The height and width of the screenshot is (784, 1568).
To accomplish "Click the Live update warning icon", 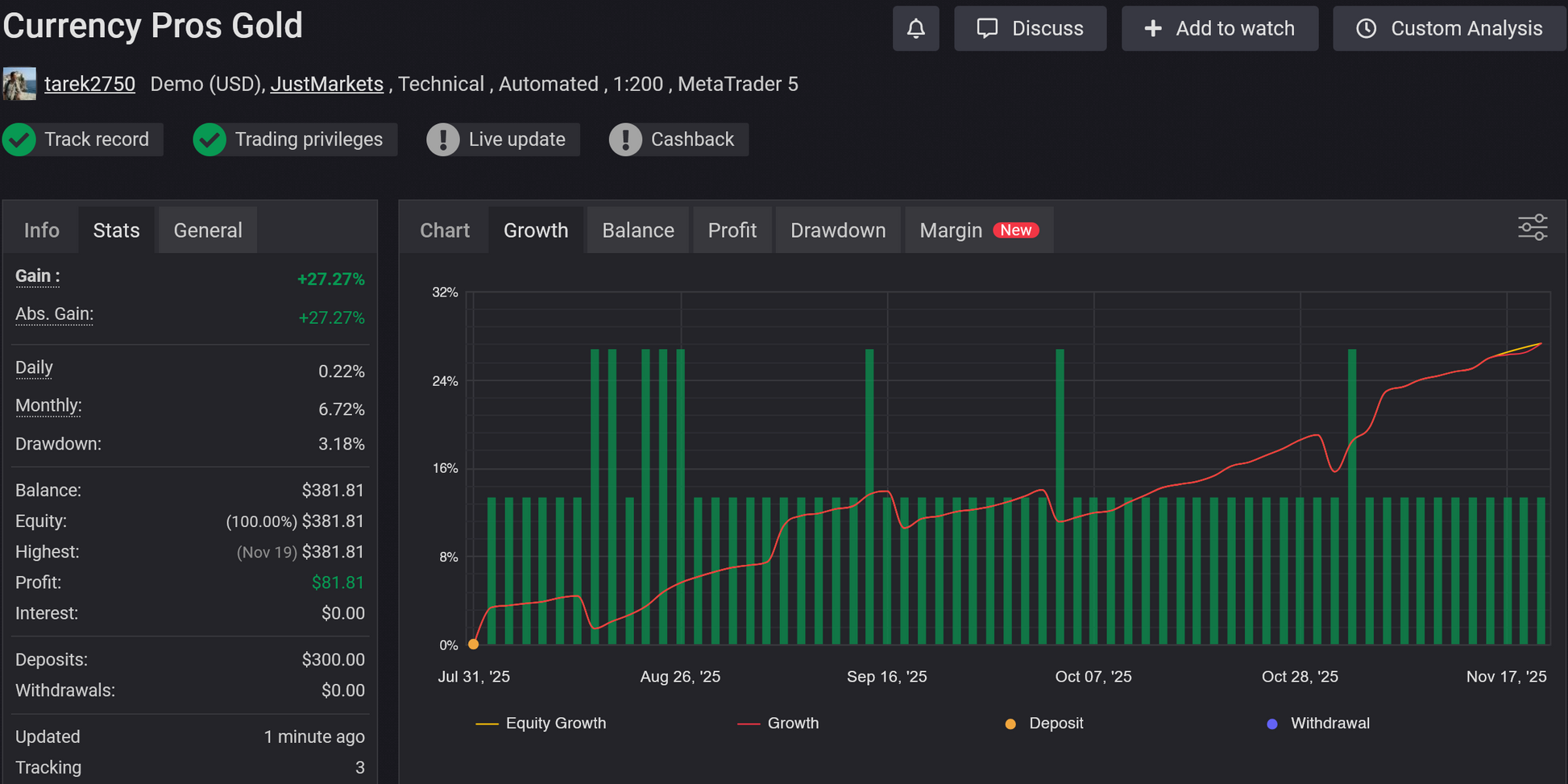I will pyautogui.click(x=443, y=139).
